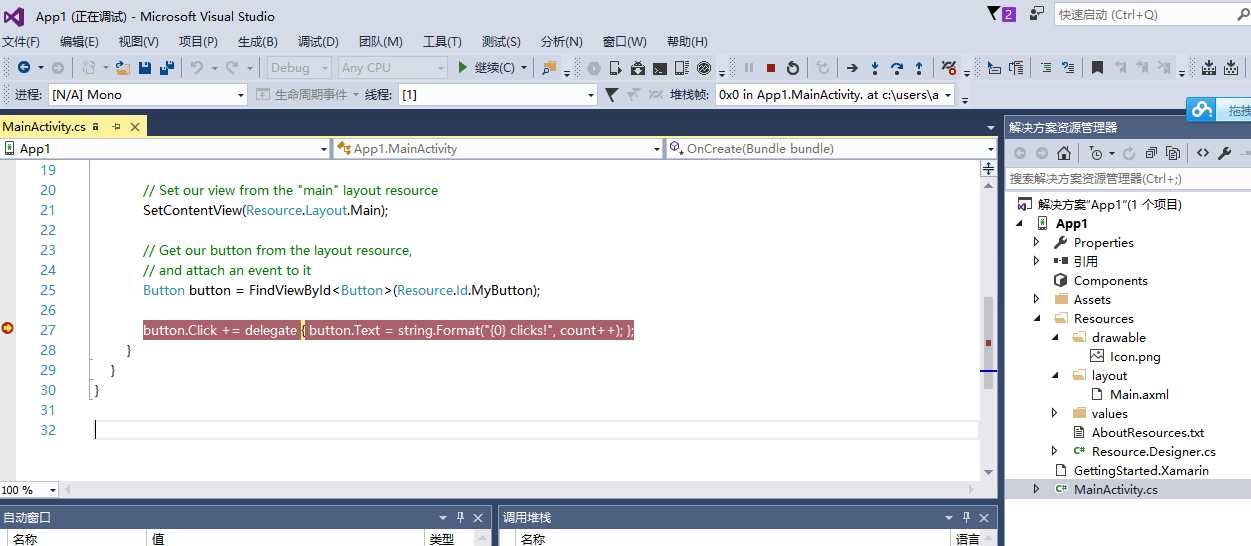Open the 文件(F) menu

[x=21, y=41]
